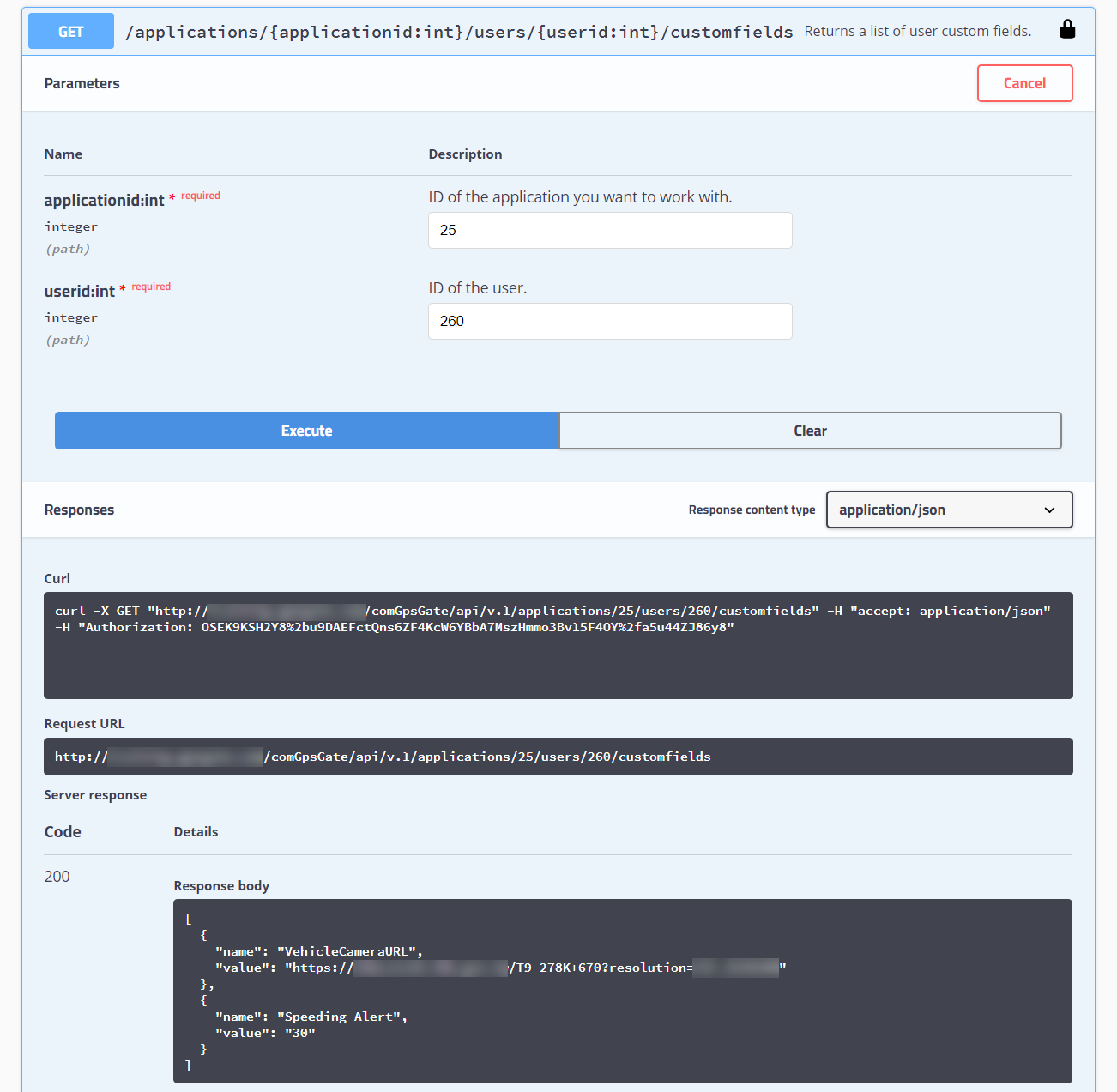Screen dimensions: 1117x1092
Task: Click the customfields endpoint path
Action: pyautogui.click(x=459, y=32)
